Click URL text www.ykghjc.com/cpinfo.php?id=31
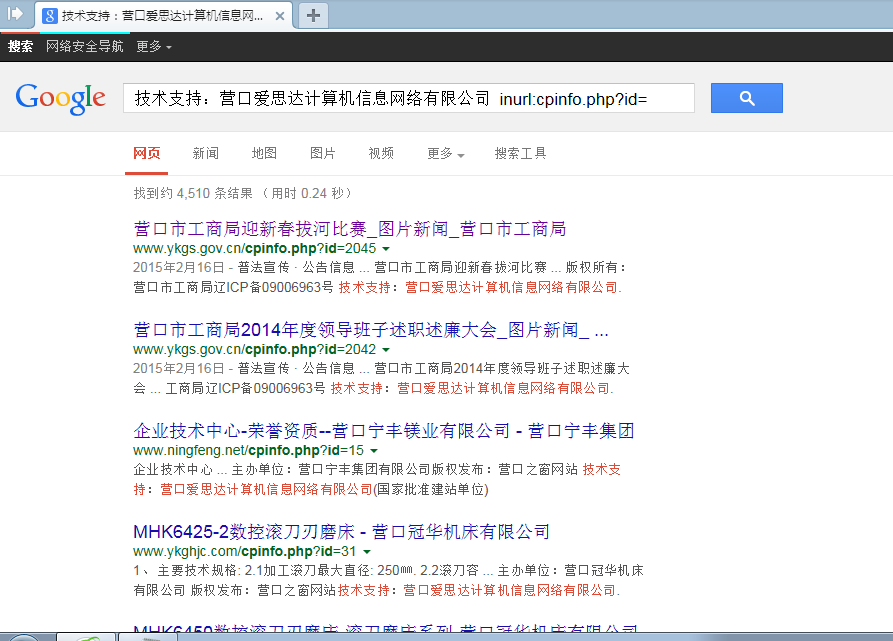Screen dimensions: 893x641 245,551
